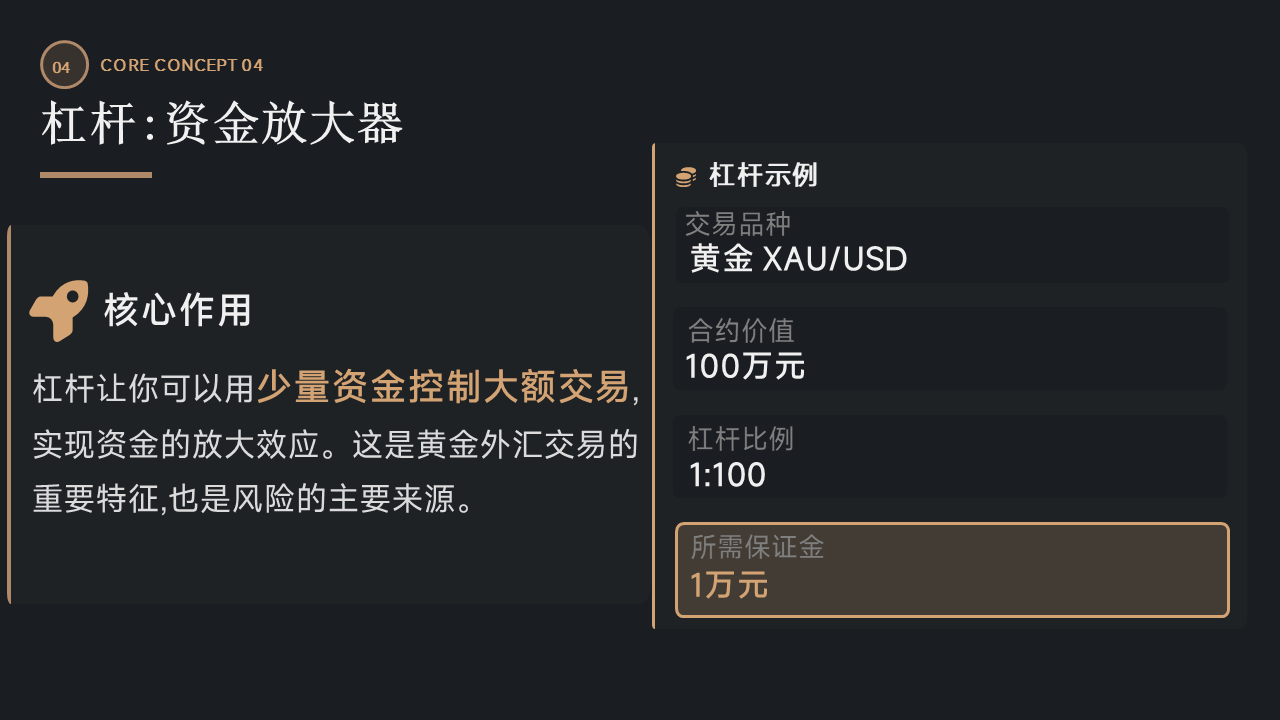The height and width of the screenshot is (720, 1280).
Task: Click the gold coins icon beside 杠杆示例
Action: click(685, 177)
